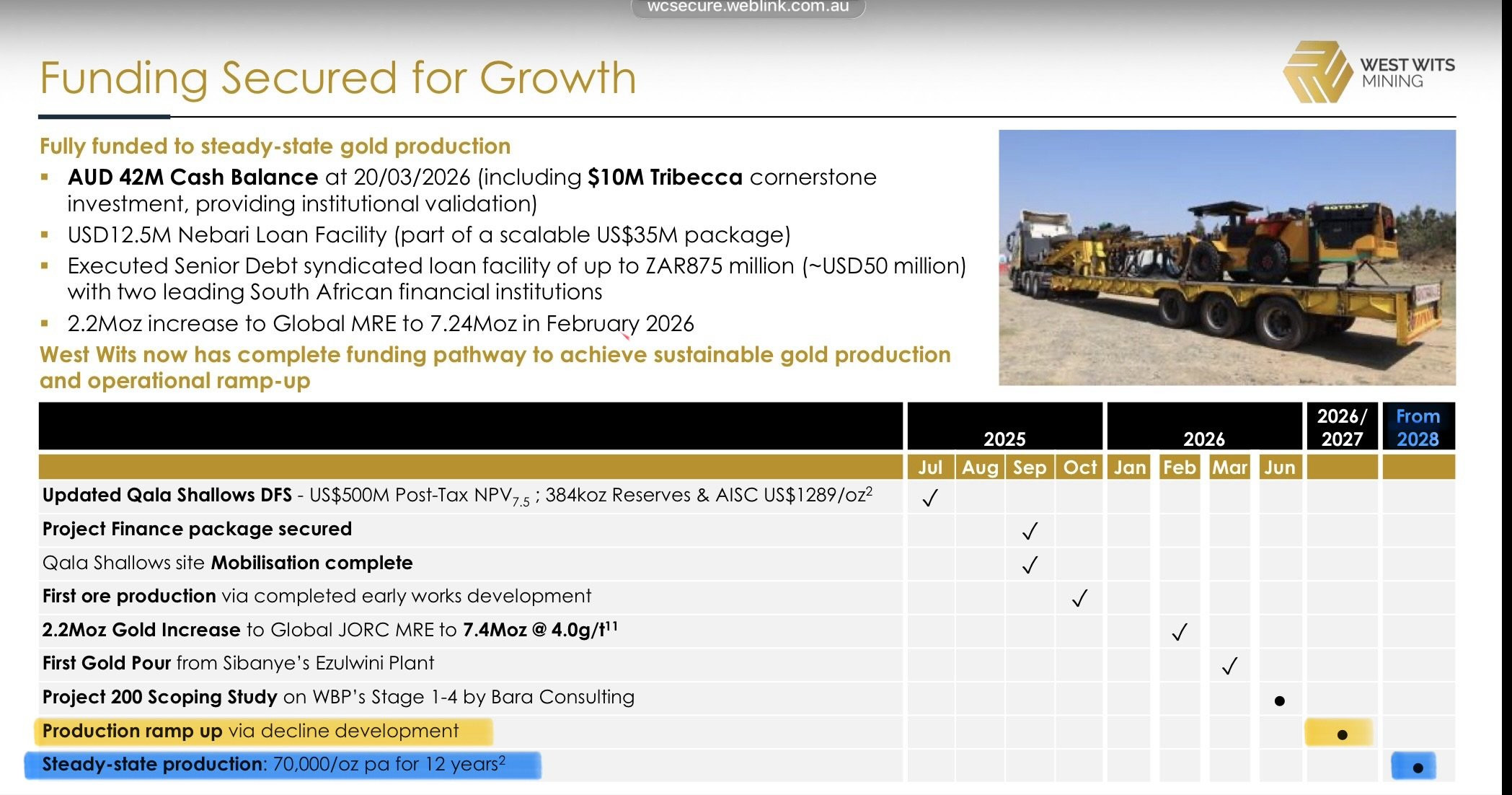This screenshot has width=1512, height=795.
Task: Click the yellow-highlighted dot in the Production ramp up row
Action: pyautogui.click(x=1342, y=734)
